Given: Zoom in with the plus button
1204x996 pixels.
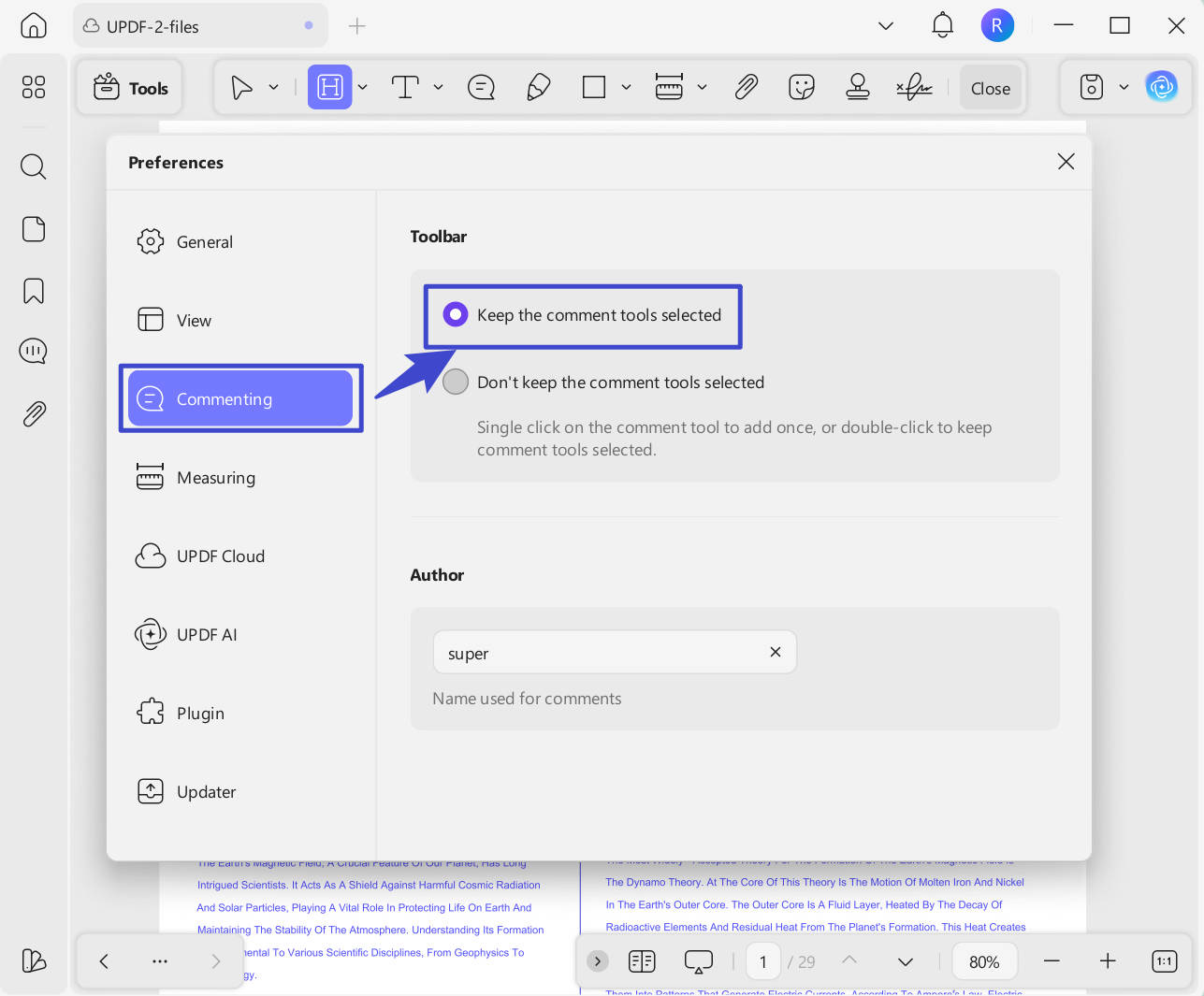Looking at the screenshot, I should [x=1108, y=961].
